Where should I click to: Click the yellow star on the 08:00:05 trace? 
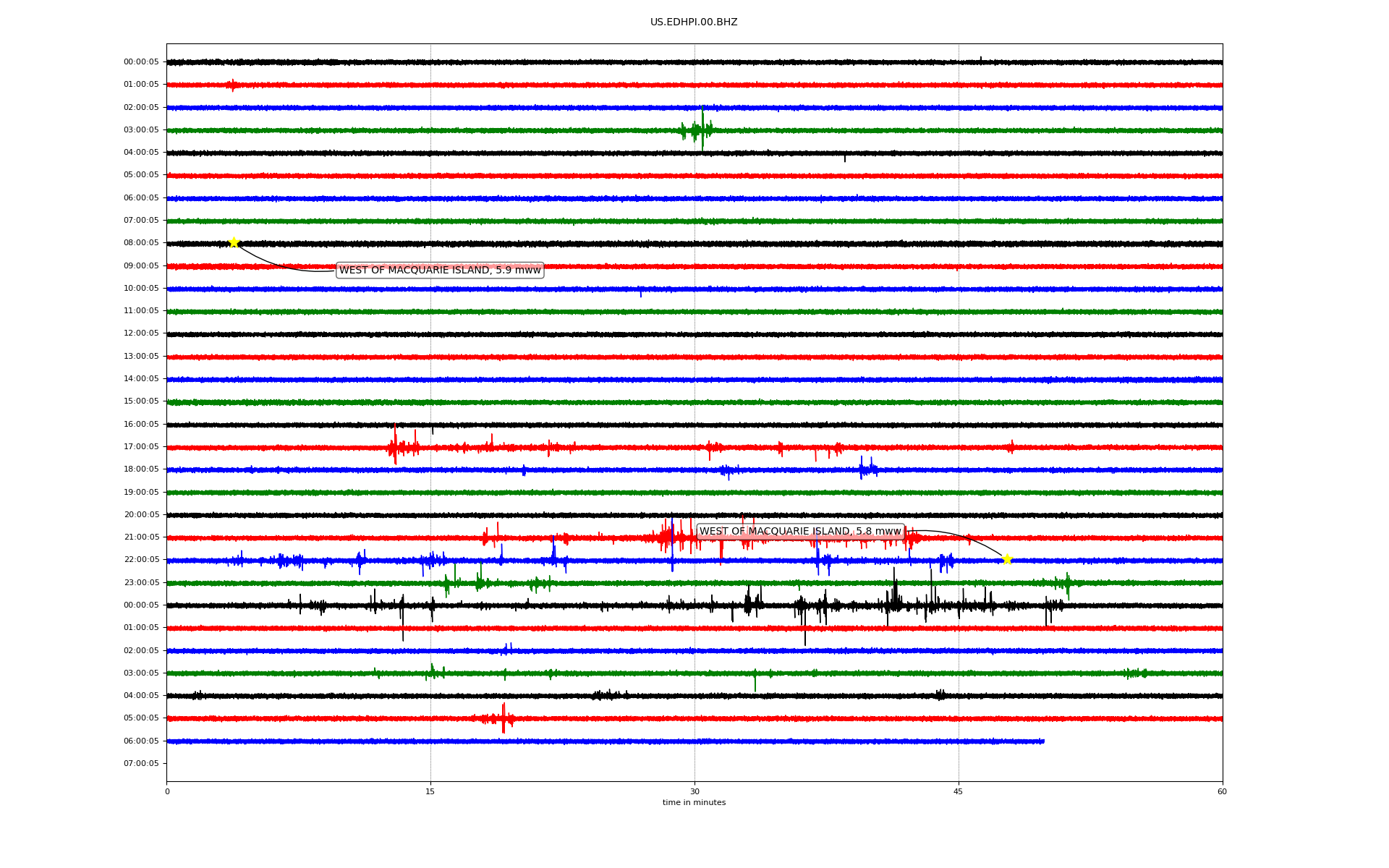tap(234, 242)
